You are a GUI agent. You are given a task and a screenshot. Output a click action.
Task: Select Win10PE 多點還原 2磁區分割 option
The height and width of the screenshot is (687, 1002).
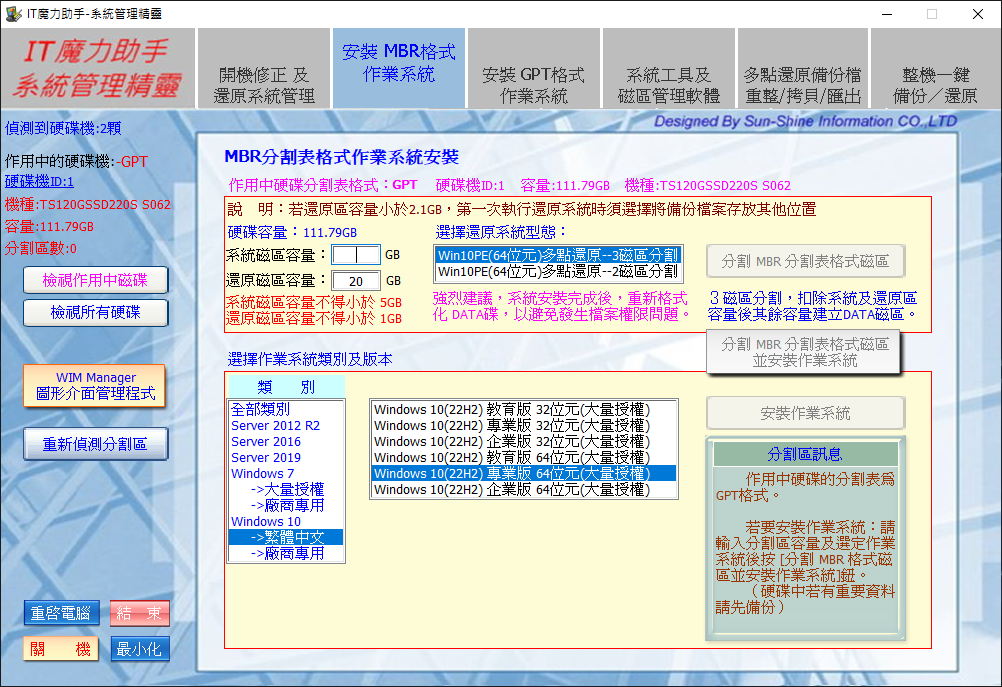pyautogui.click(x=558, y=271)
